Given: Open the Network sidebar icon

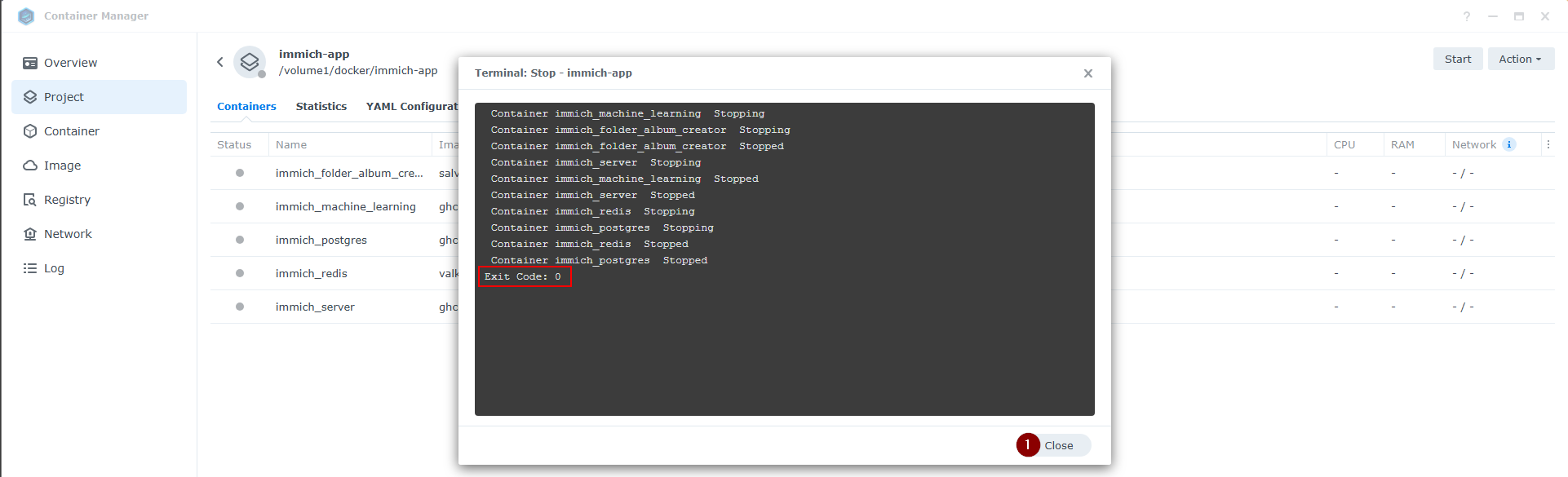Looking at the screenshot, I should pos(30,234).
